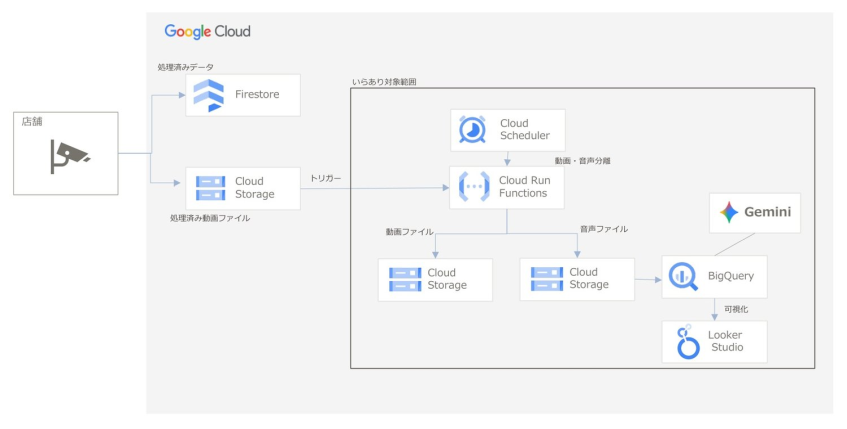Click the Cloud Scheduler clock icon
The height and width of the screenshot is (429, 847).
coord(472,130)
